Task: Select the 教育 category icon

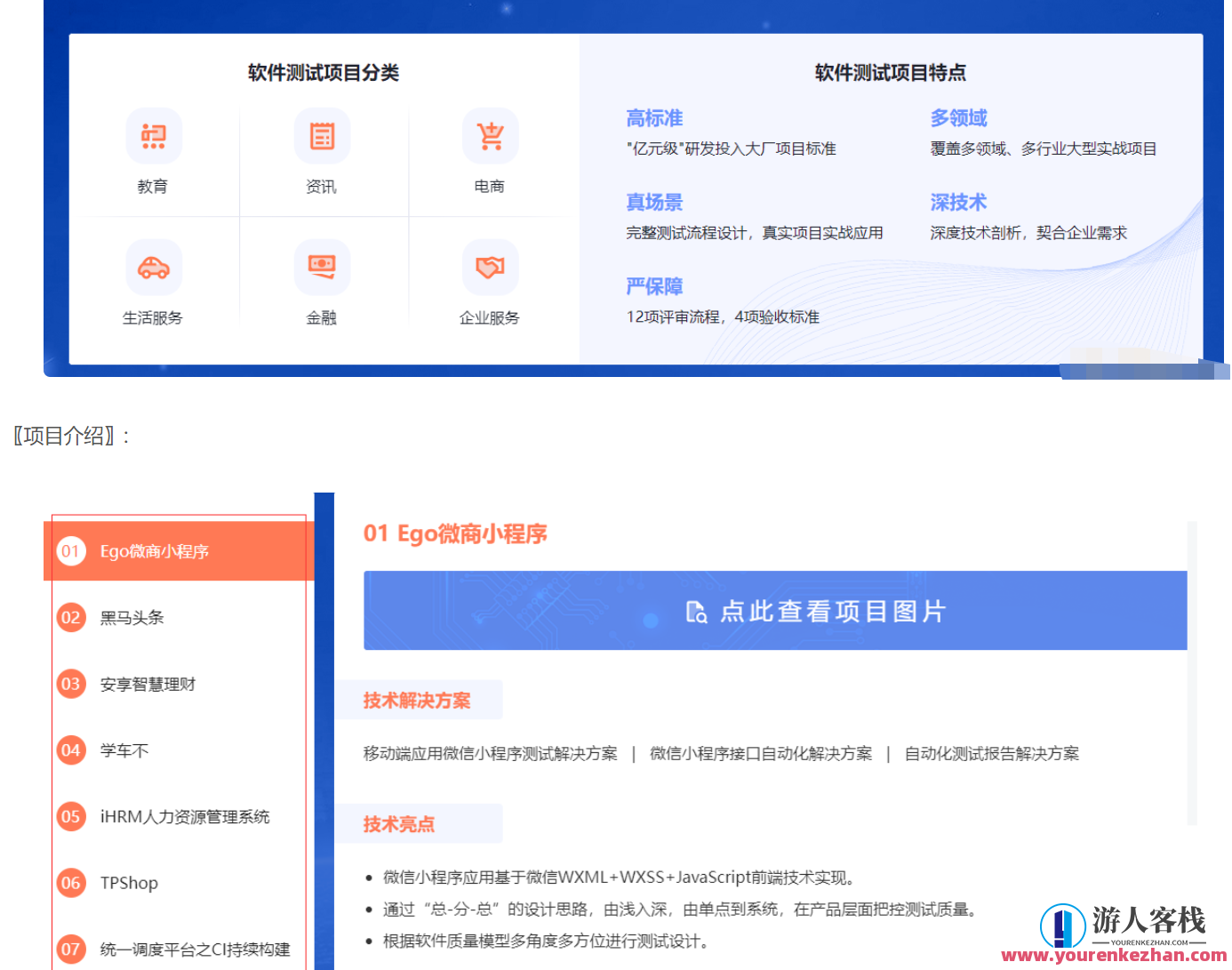Action: (154, 136)
